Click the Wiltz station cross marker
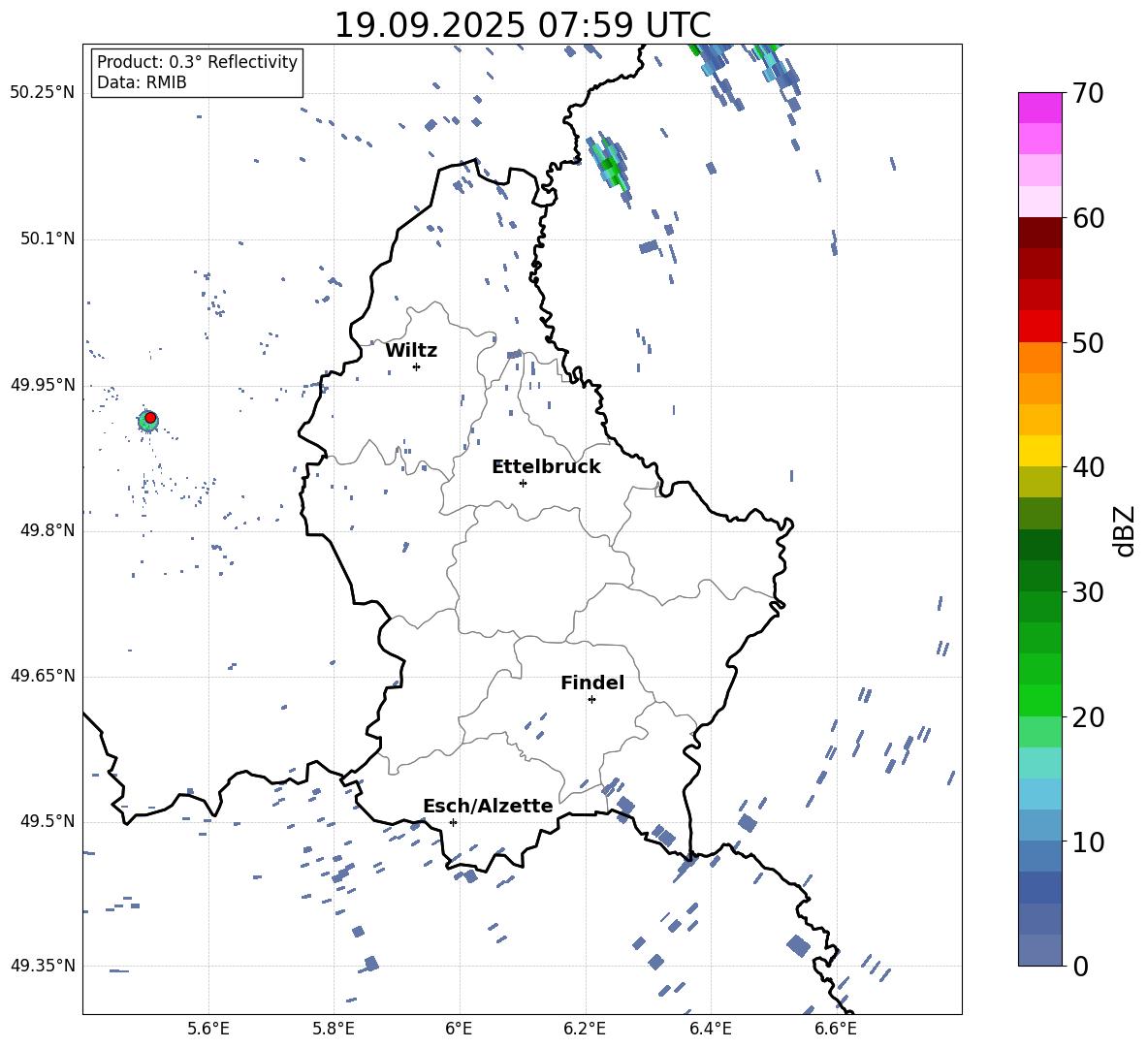1148x1048 pixels. (416, 366)
